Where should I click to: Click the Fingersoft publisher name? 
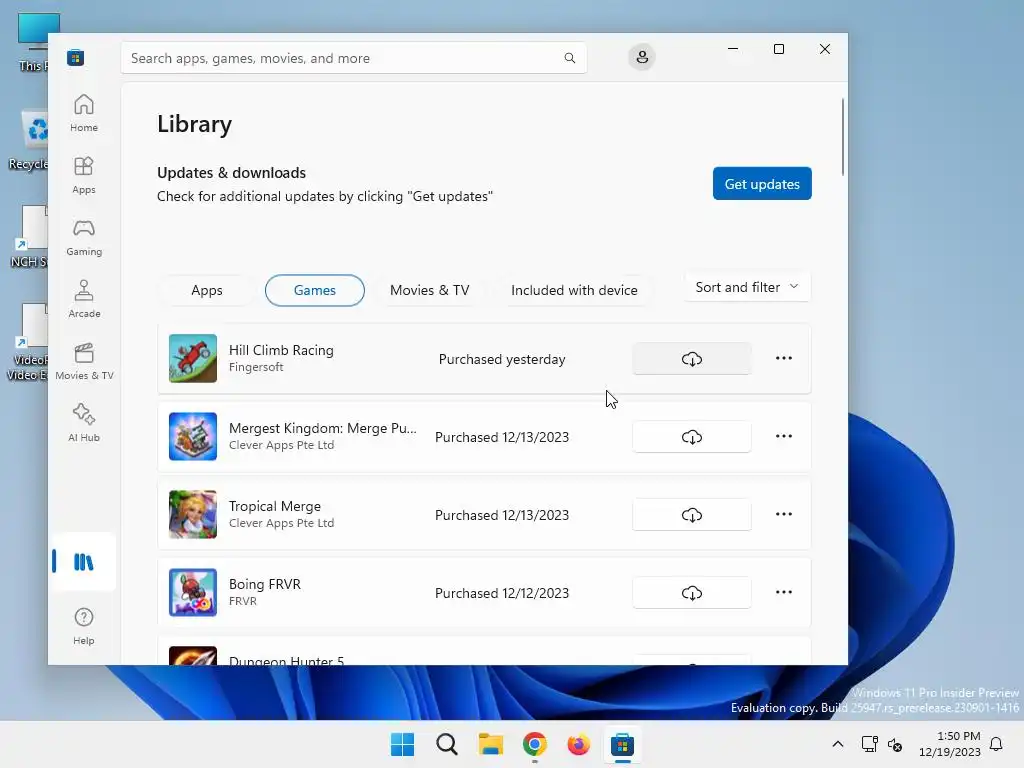(x=256, y=367)
